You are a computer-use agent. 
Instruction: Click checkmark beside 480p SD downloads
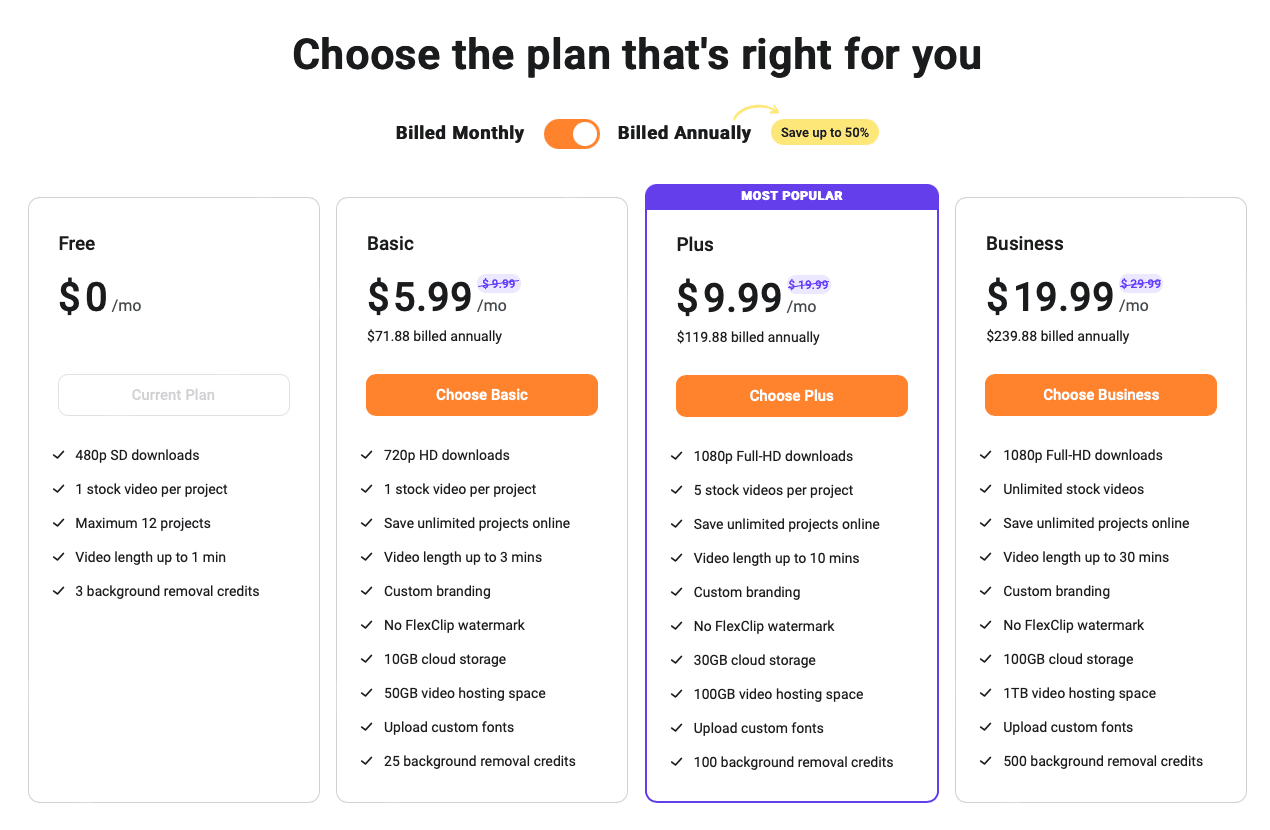59,455
